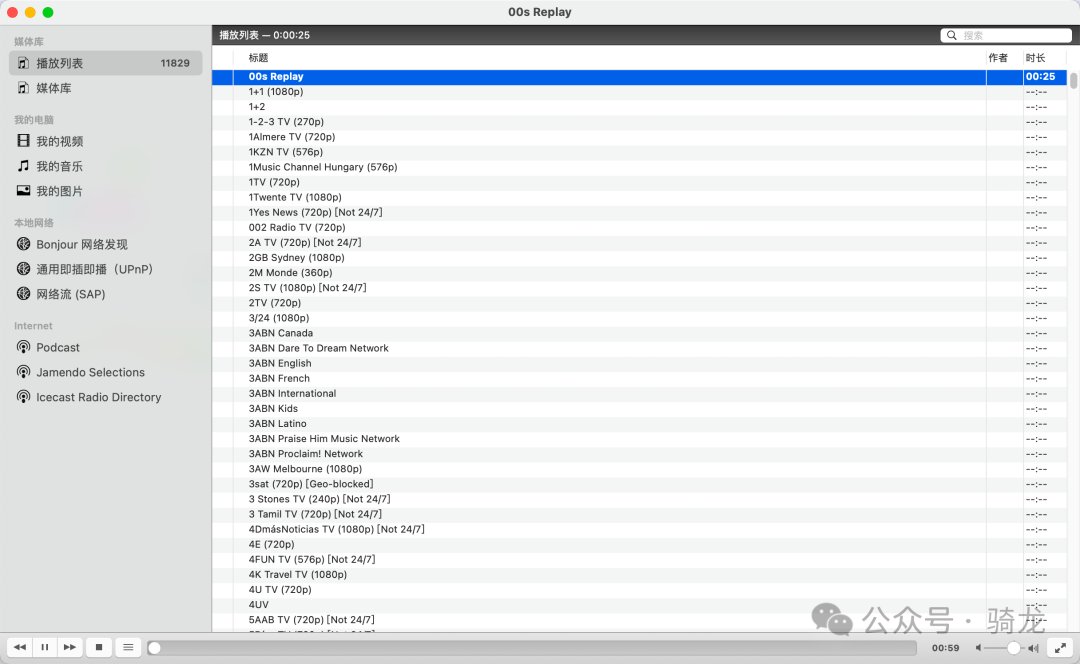Select Bonjour 网络发现 in the sidebar

coord(105,245)
